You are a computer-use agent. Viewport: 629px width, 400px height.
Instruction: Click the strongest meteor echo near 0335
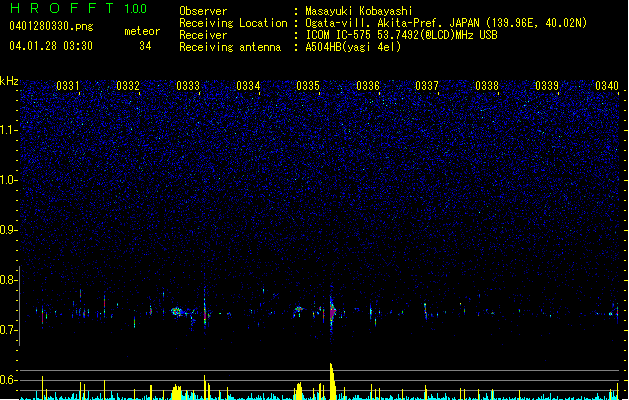[x=332, y=312]
